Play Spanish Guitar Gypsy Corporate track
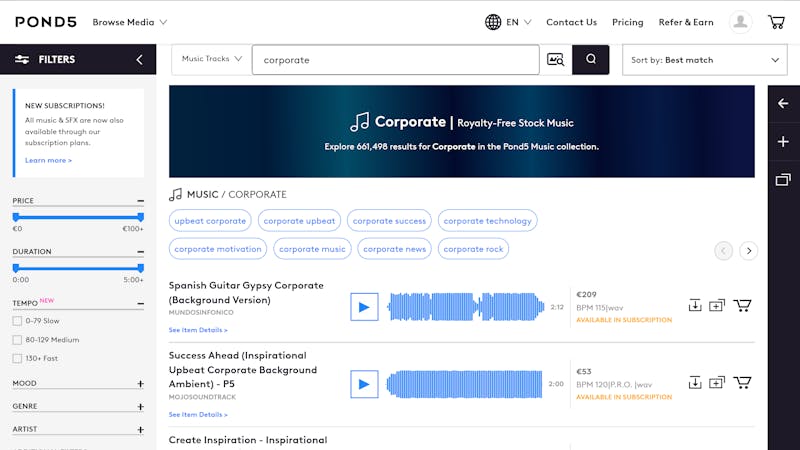Screen dimensions: 800x450 click(364, 307)
